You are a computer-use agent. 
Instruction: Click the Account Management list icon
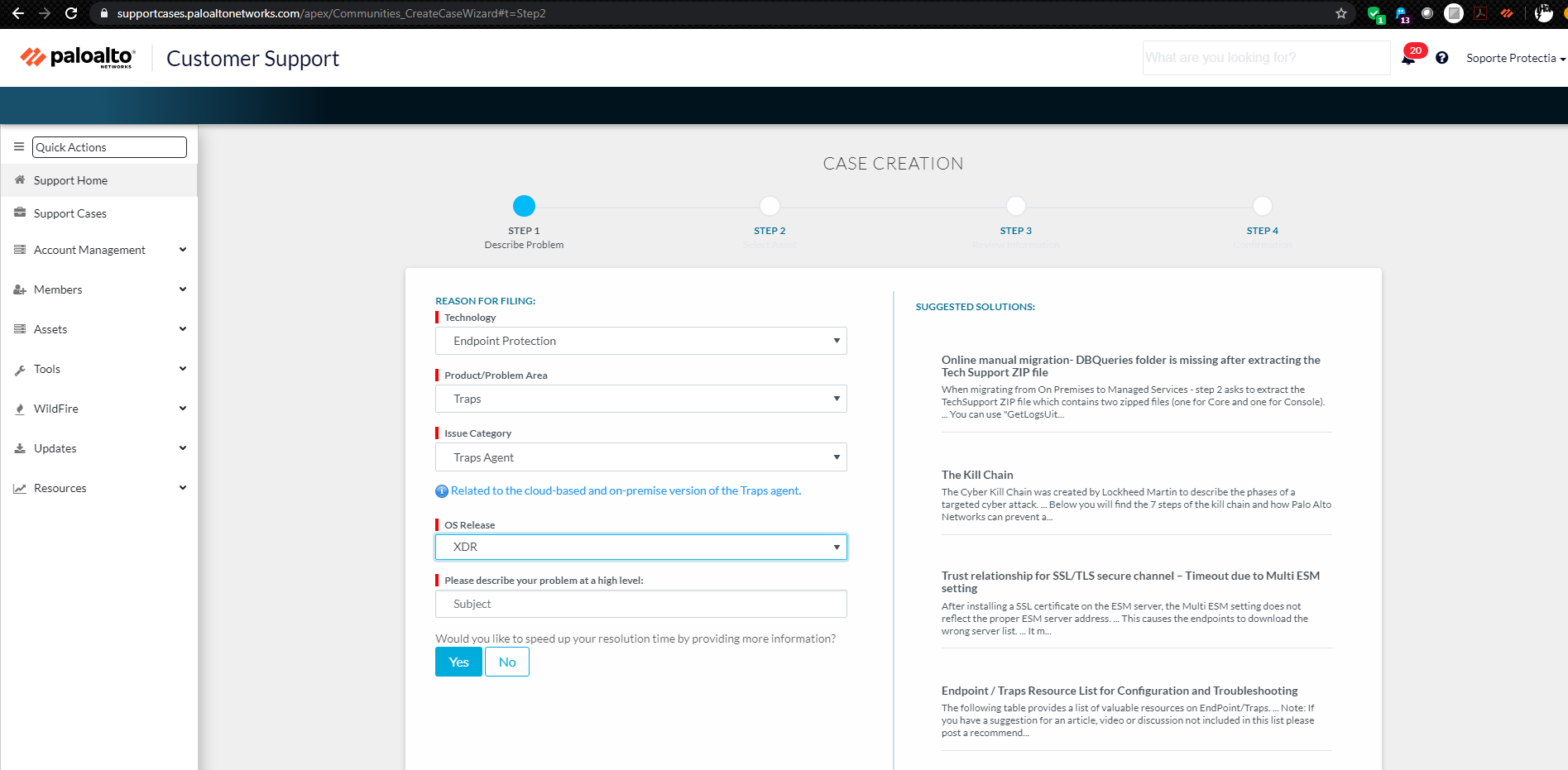click(x=20, y=249)
